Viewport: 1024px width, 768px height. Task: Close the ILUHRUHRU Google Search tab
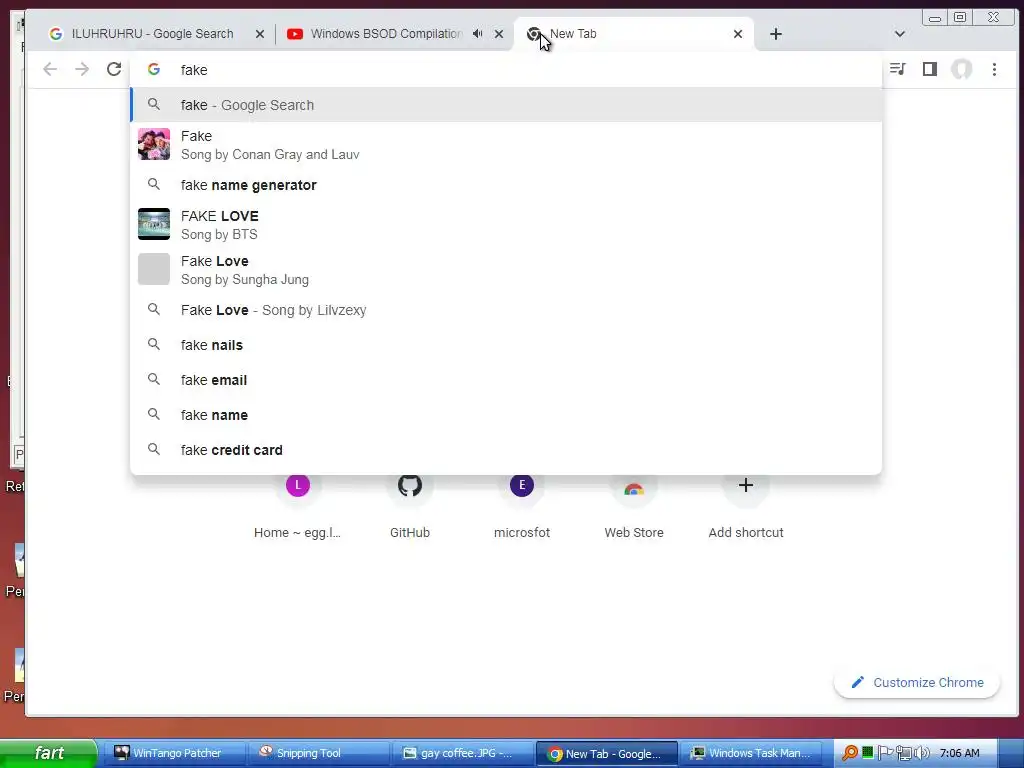click(x=260, y=34)
